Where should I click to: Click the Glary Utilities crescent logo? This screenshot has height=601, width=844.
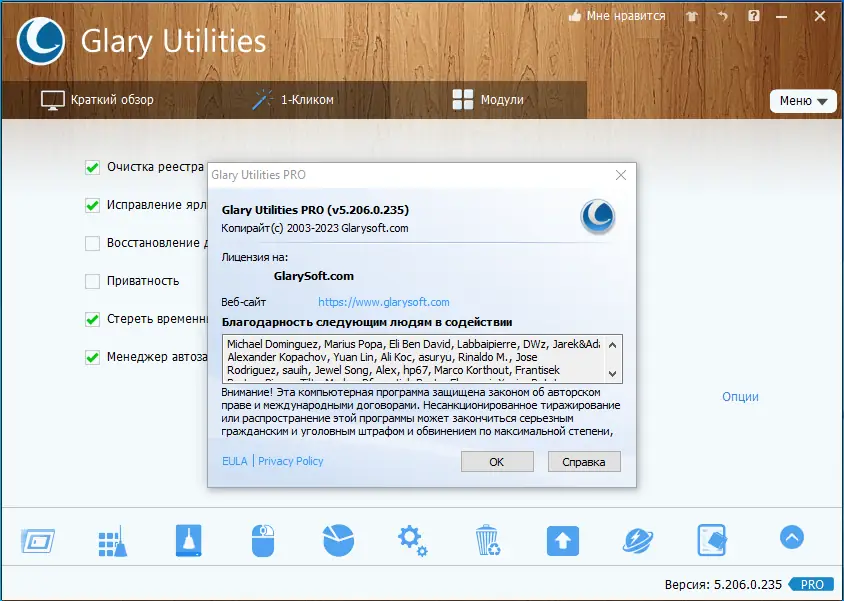pyautogui.click(x=40, y=41)
